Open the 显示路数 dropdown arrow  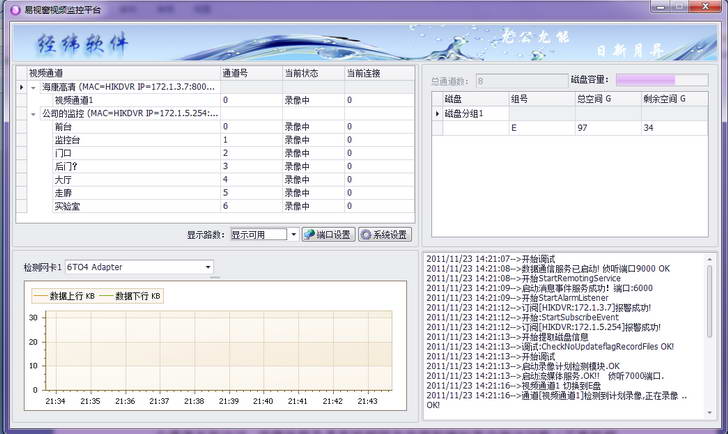(293, 235)
